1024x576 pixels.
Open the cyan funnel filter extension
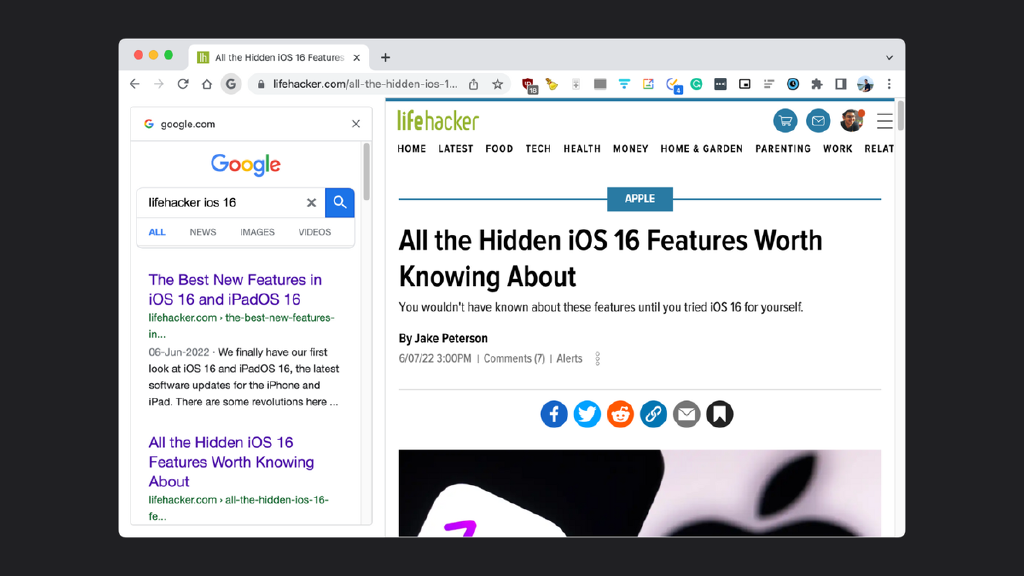tap(624, 84)
